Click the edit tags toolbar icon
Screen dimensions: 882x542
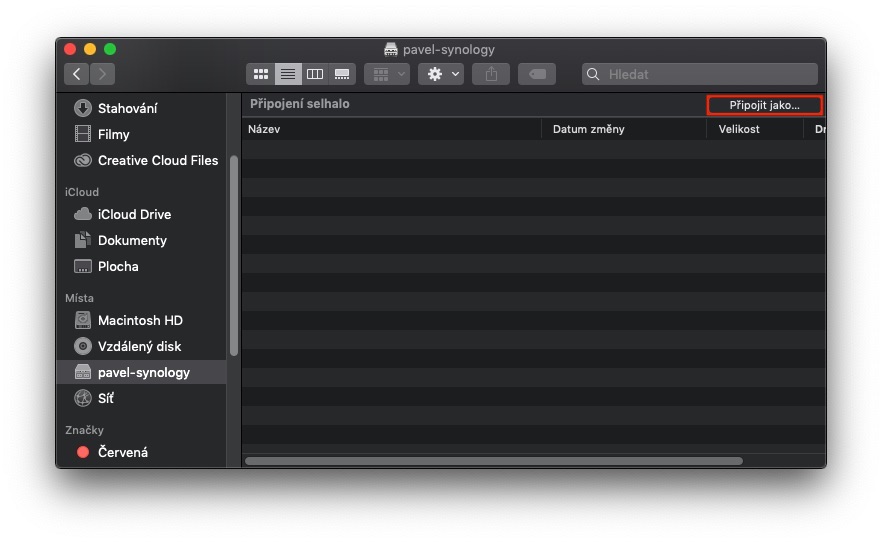point(536,74)
